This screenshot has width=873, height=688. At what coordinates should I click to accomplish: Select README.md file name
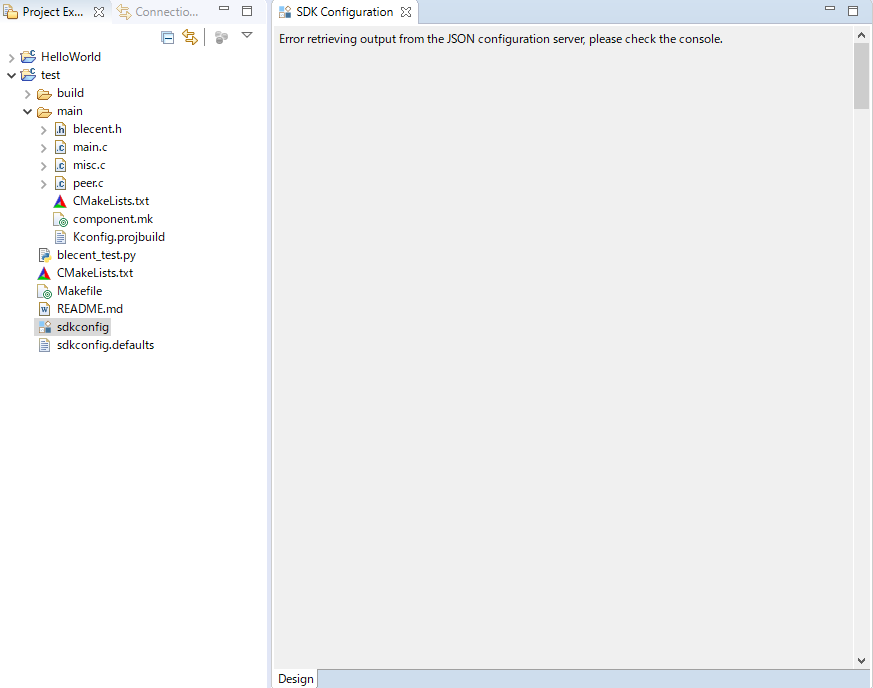90,309
